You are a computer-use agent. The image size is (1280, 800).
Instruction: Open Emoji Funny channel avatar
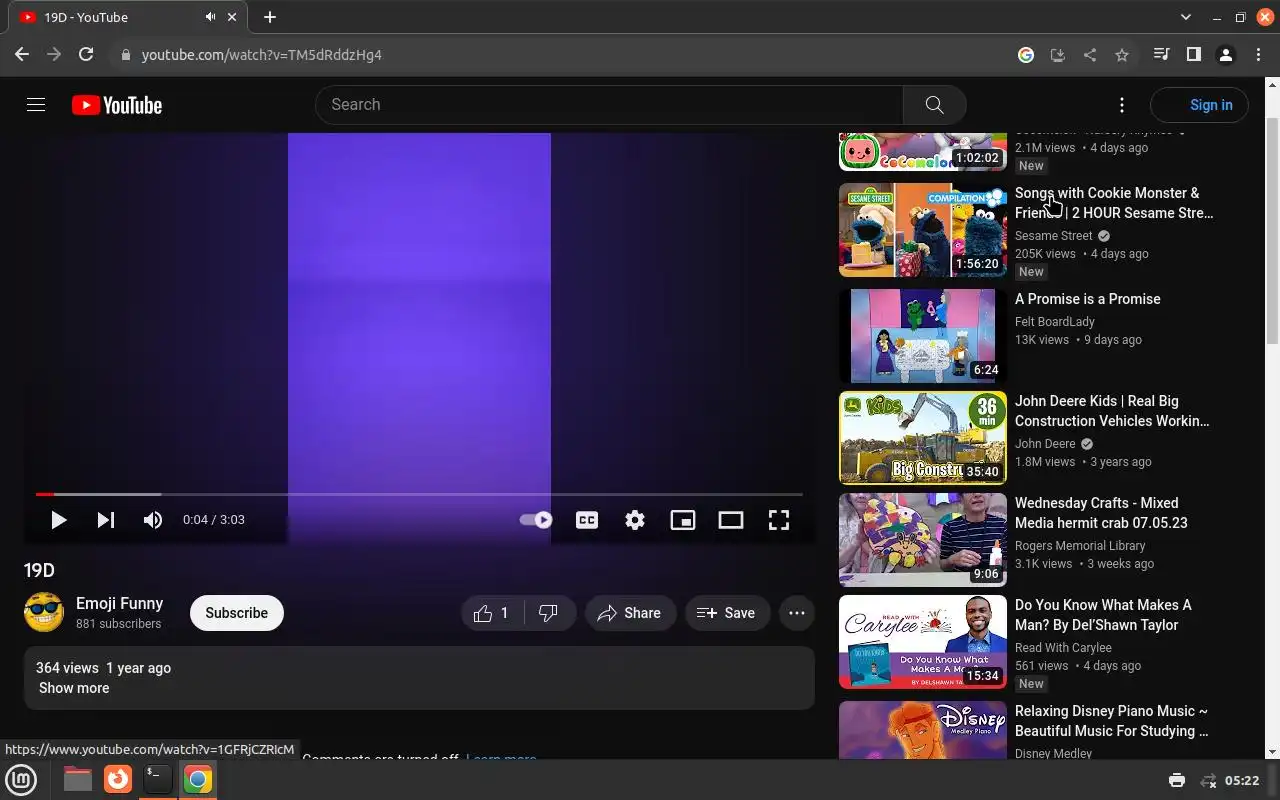[44, 612]
